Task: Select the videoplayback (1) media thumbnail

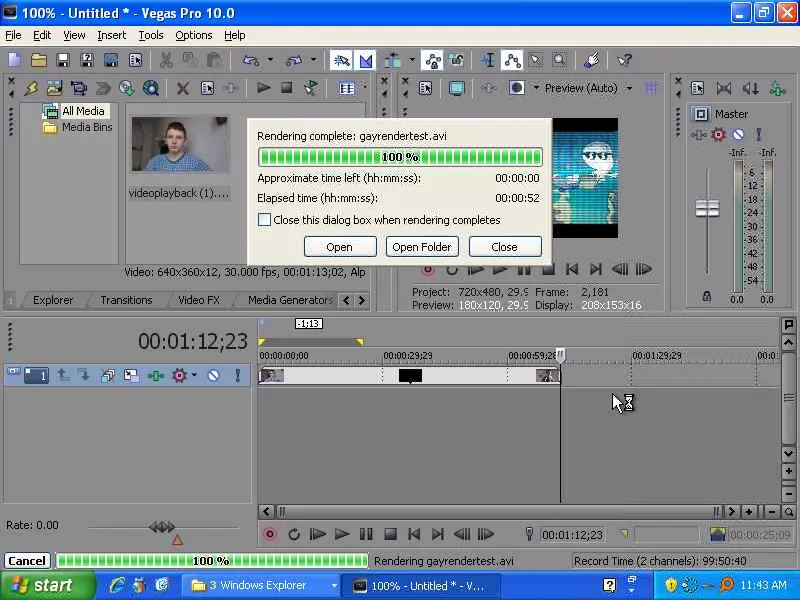Action: (179, 144)
